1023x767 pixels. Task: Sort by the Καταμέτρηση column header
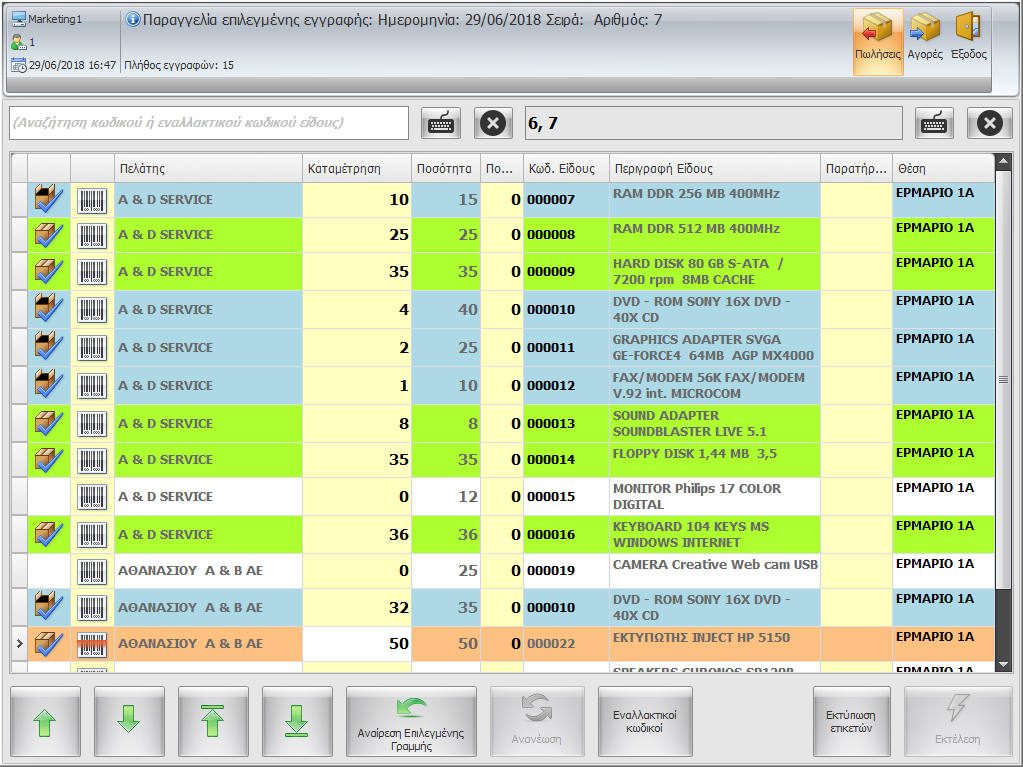pyautogui.click(x=357, y=168)
